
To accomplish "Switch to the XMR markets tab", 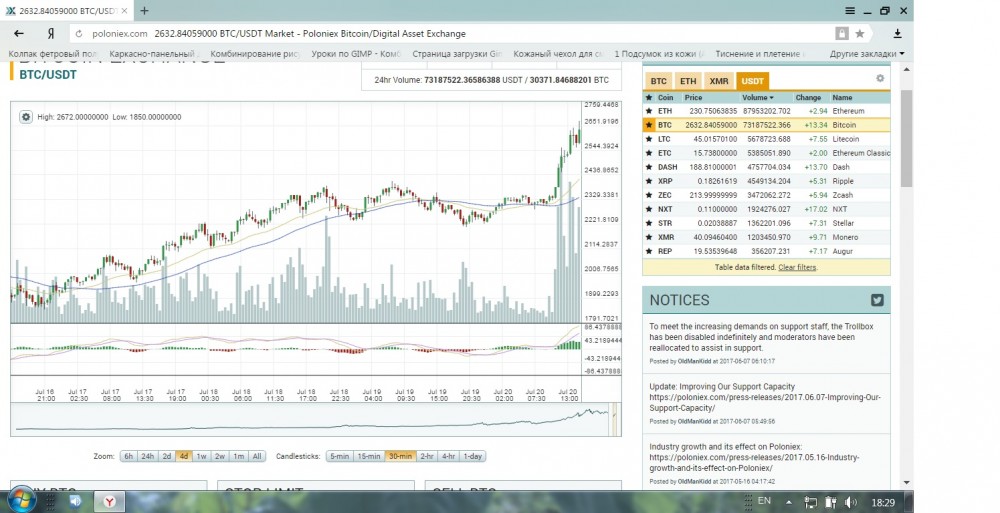I will 718,81.
